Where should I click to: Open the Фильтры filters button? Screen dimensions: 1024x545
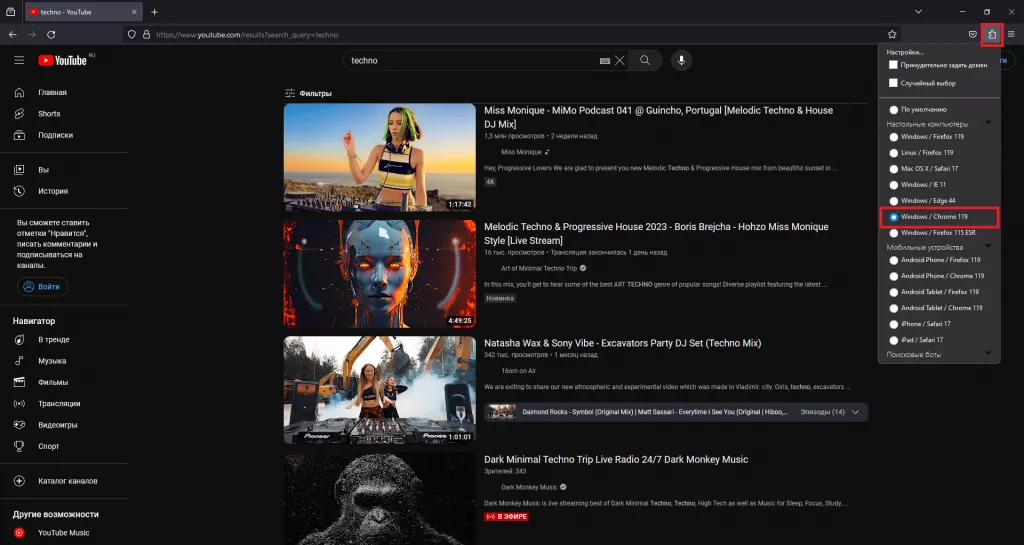(x=308, y=93)
